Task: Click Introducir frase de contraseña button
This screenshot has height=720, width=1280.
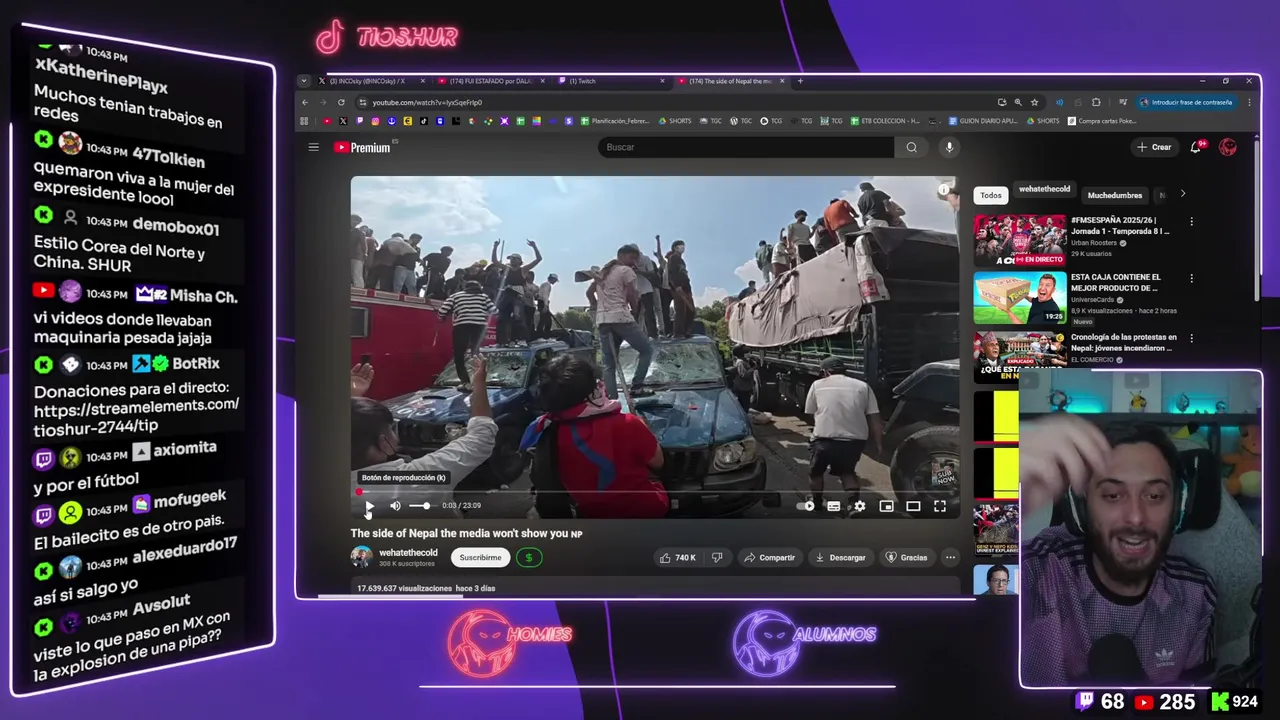Action: coord(1186,102)
